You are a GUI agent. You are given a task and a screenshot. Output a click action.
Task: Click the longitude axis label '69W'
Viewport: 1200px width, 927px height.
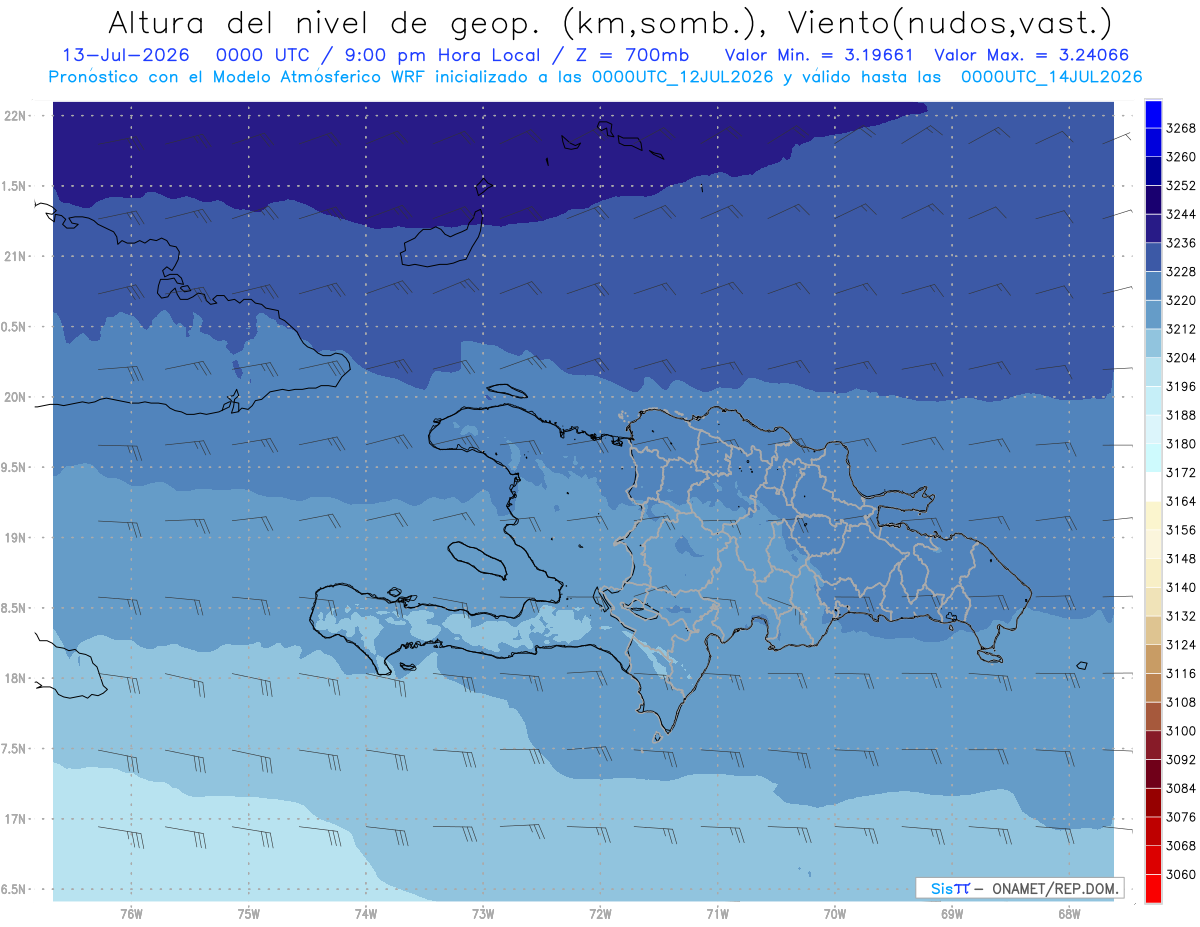click(x=952, y=913)
